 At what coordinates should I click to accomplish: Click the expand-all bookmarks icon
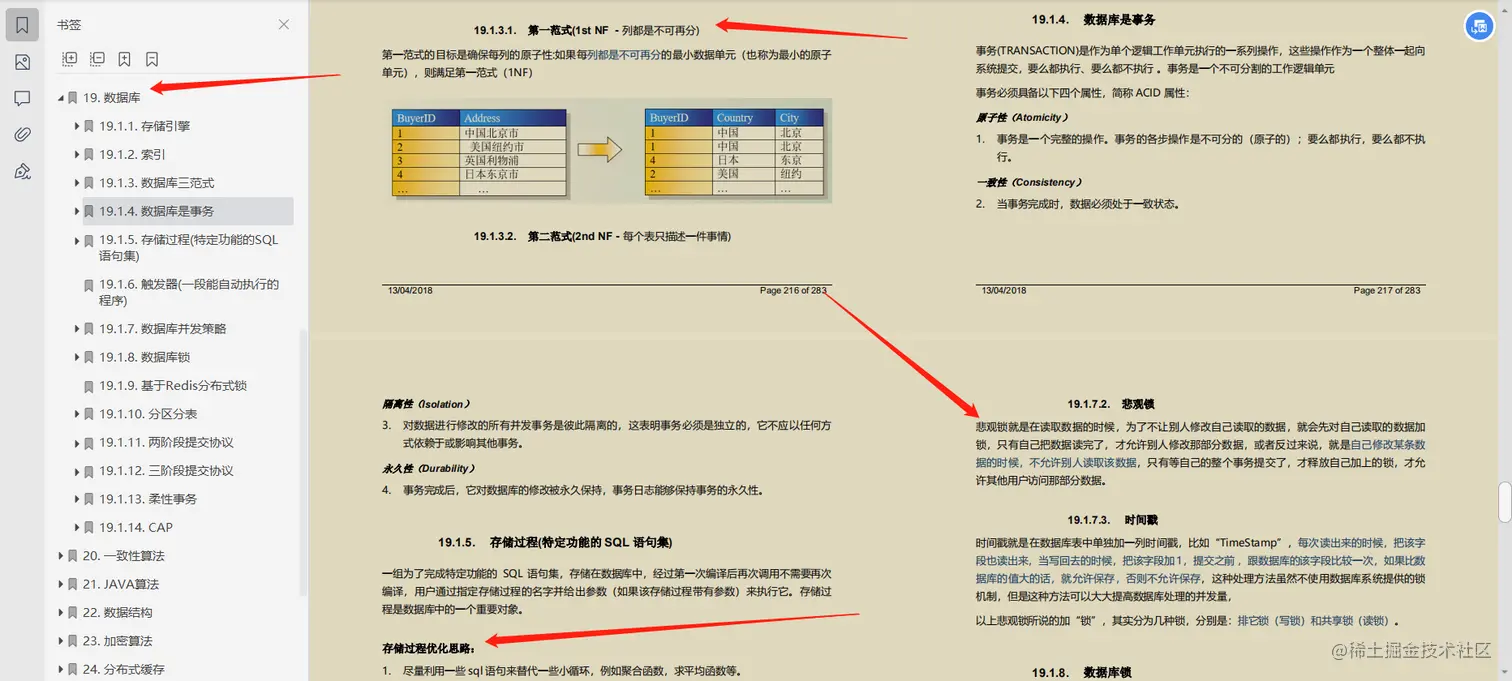click(69, 59)
